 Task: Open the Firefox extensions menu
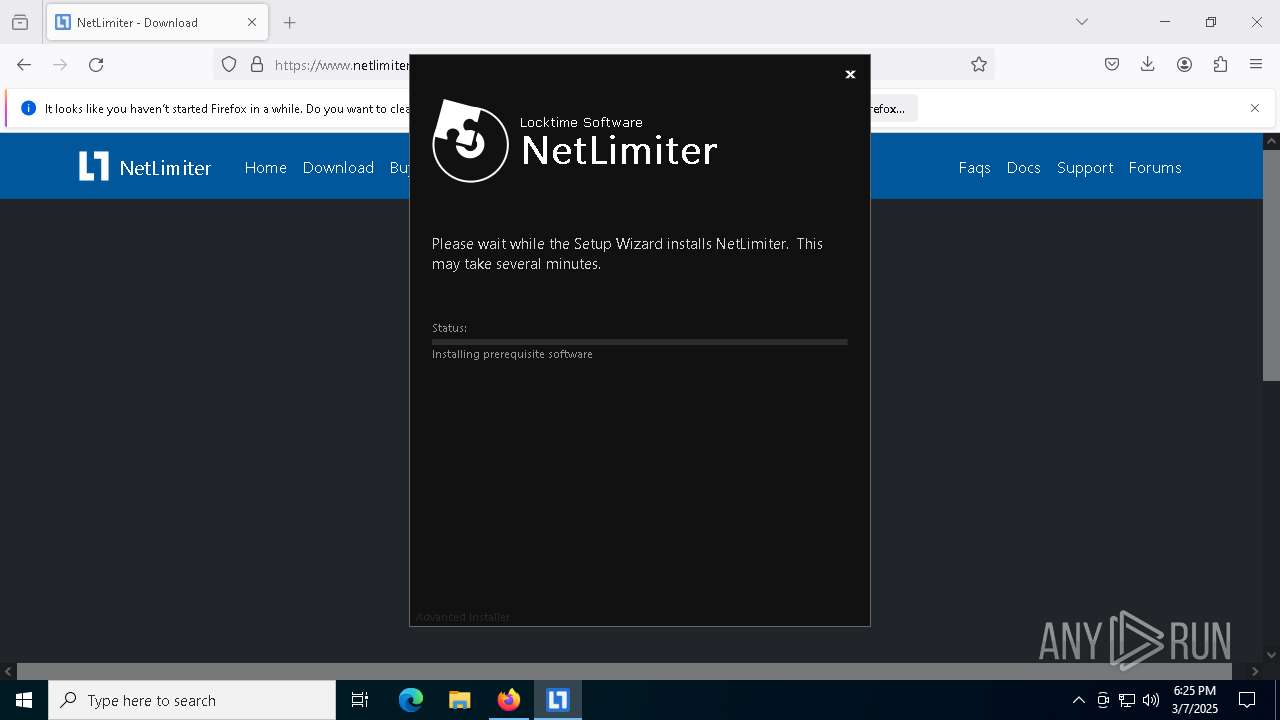(x=1220, y=65)
